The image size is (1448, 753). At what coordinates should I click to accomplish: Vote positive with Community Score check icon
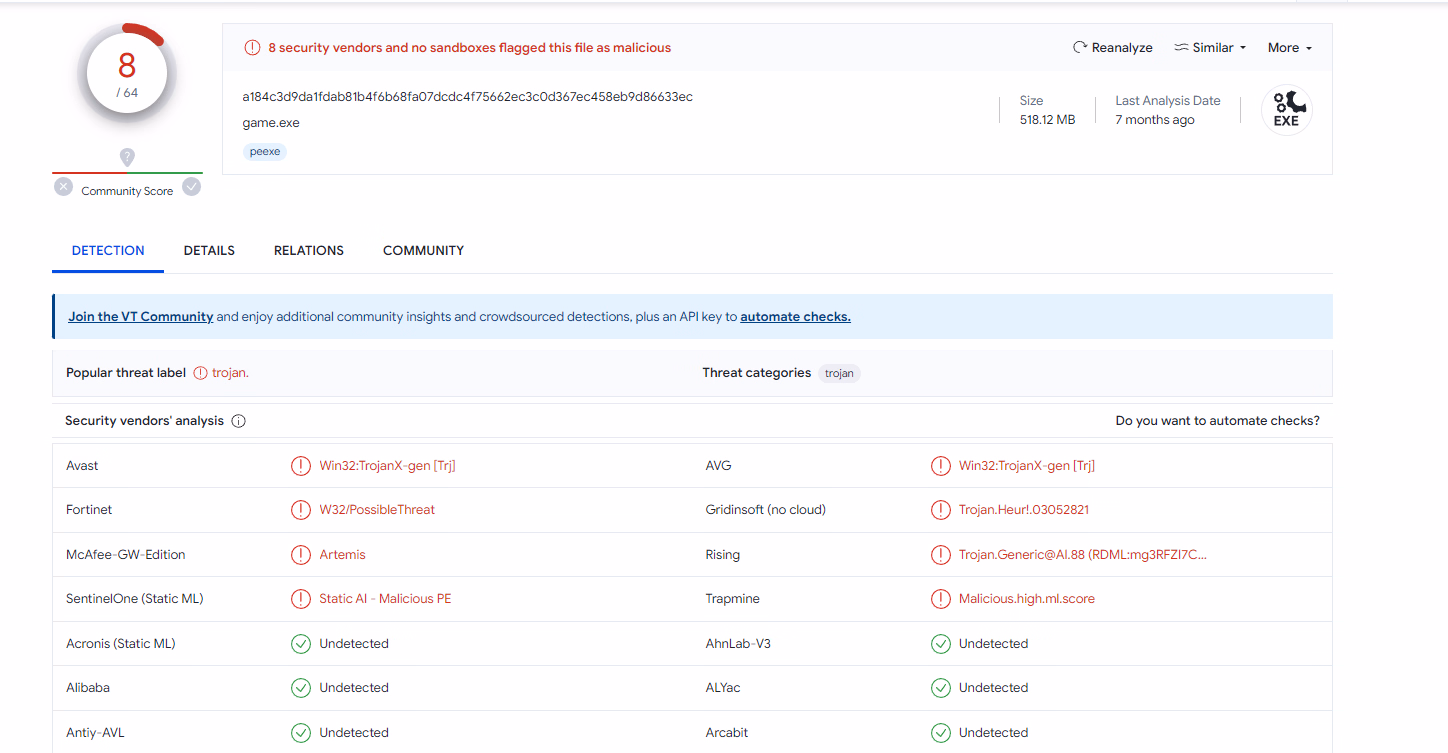[x=191, y=186]
